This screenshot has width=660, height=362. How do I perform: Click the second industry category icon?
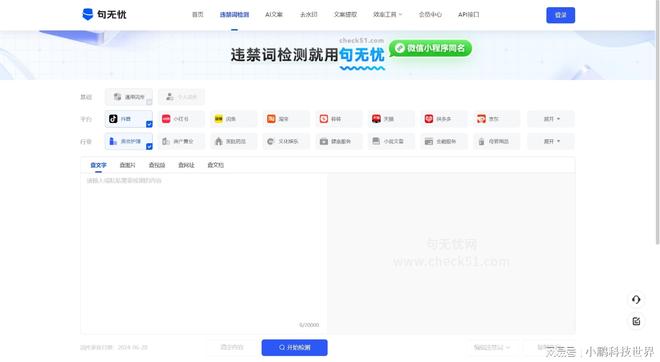tap(166, 141)
